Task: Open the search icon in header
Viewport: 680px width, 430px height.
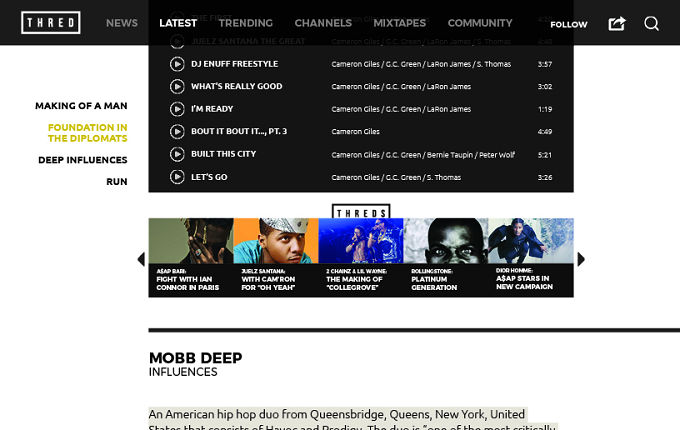Action: 651,23
